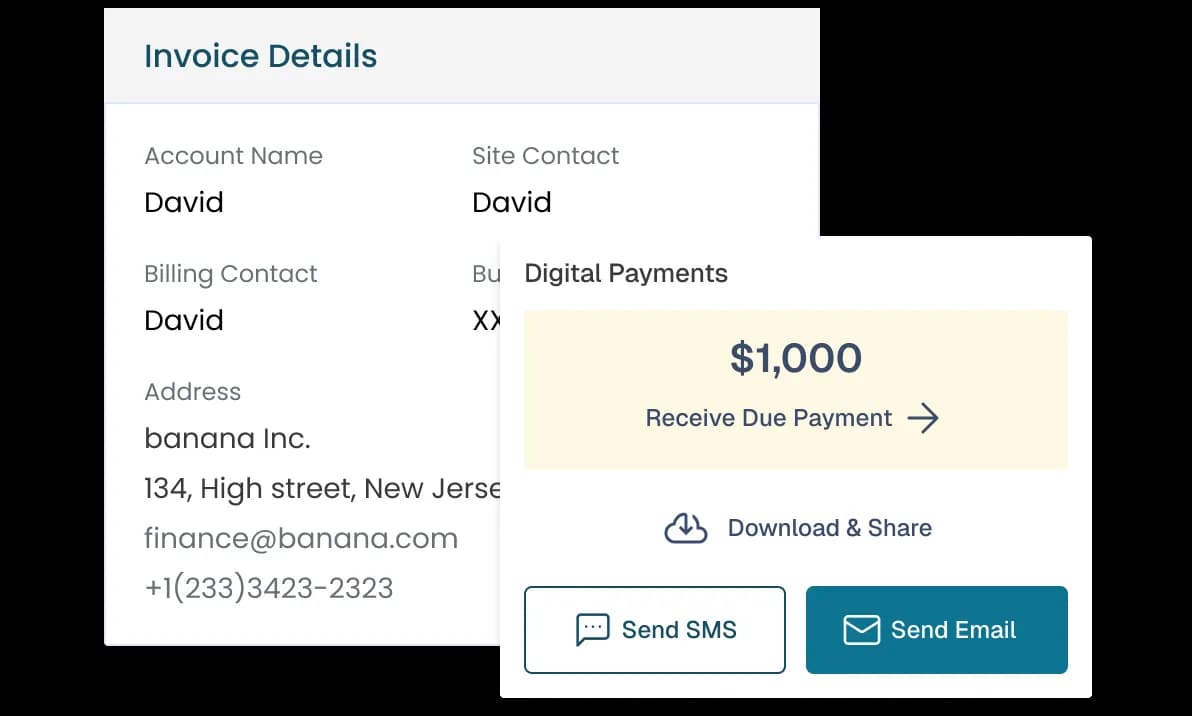Click the Invoice Details header
This screenshot has width=1192, height=716.
pyautogui.click(x=261, y=56)
